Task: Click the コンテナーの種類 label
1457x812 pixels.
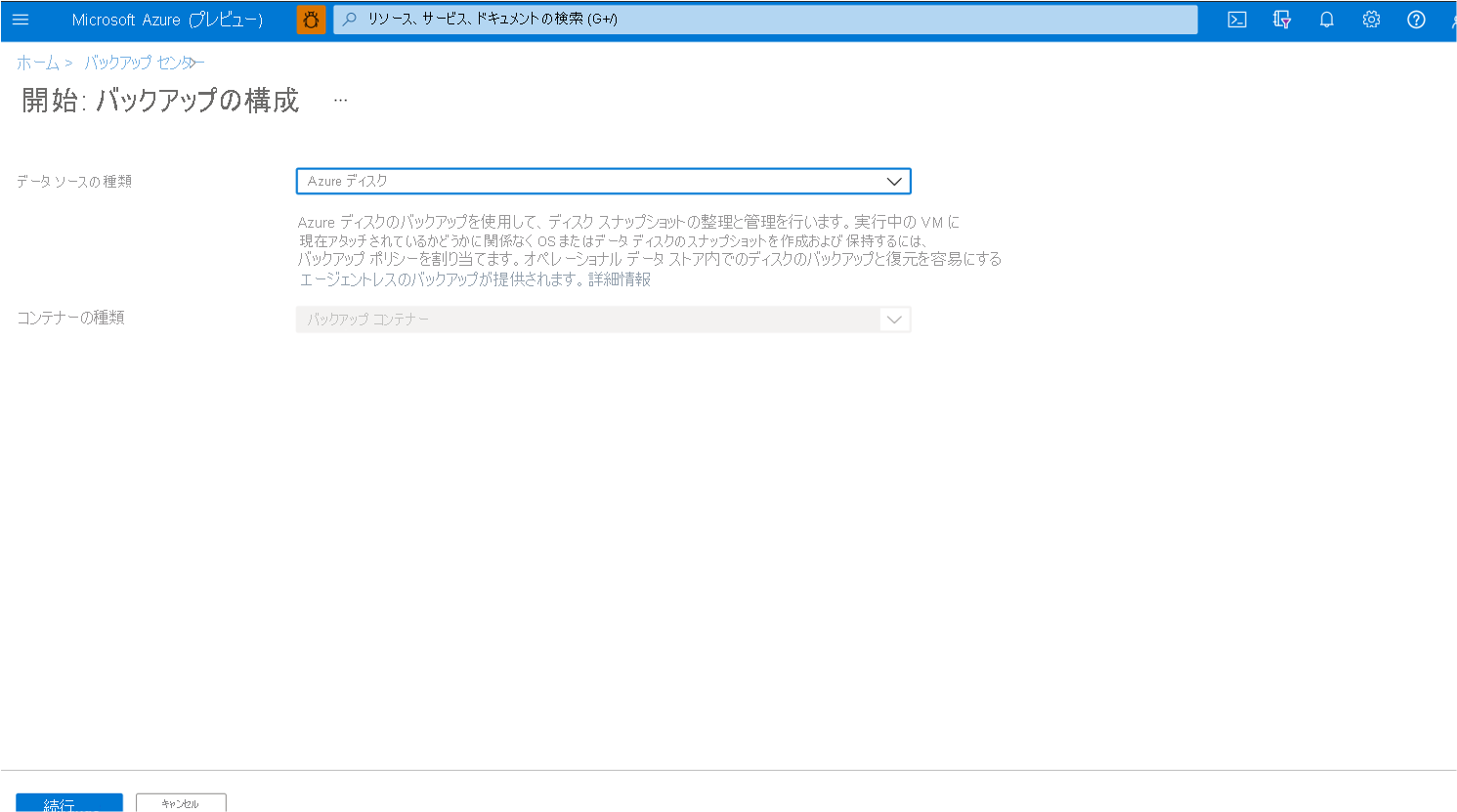Action: tap(70, 318)
